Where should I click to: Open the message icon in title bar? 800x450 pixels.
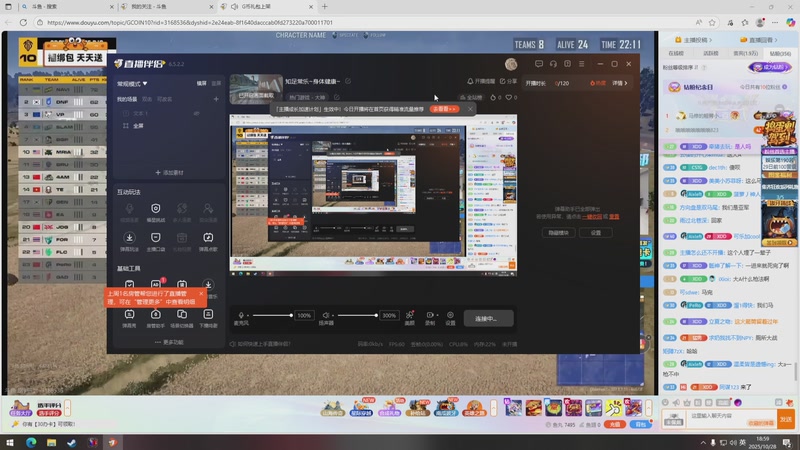(539, 64)
